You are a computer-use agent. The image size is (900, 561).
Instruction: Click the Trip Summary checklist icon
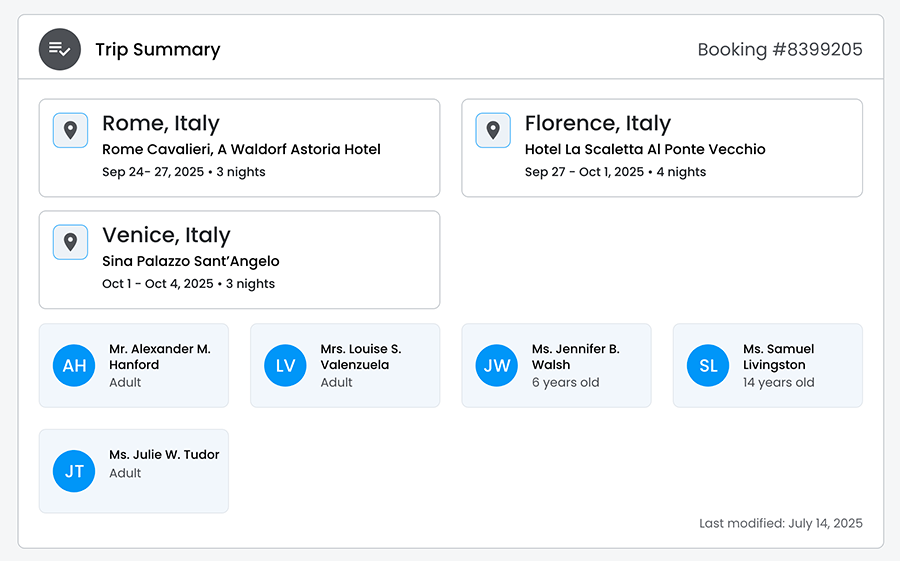coord(59,49)
